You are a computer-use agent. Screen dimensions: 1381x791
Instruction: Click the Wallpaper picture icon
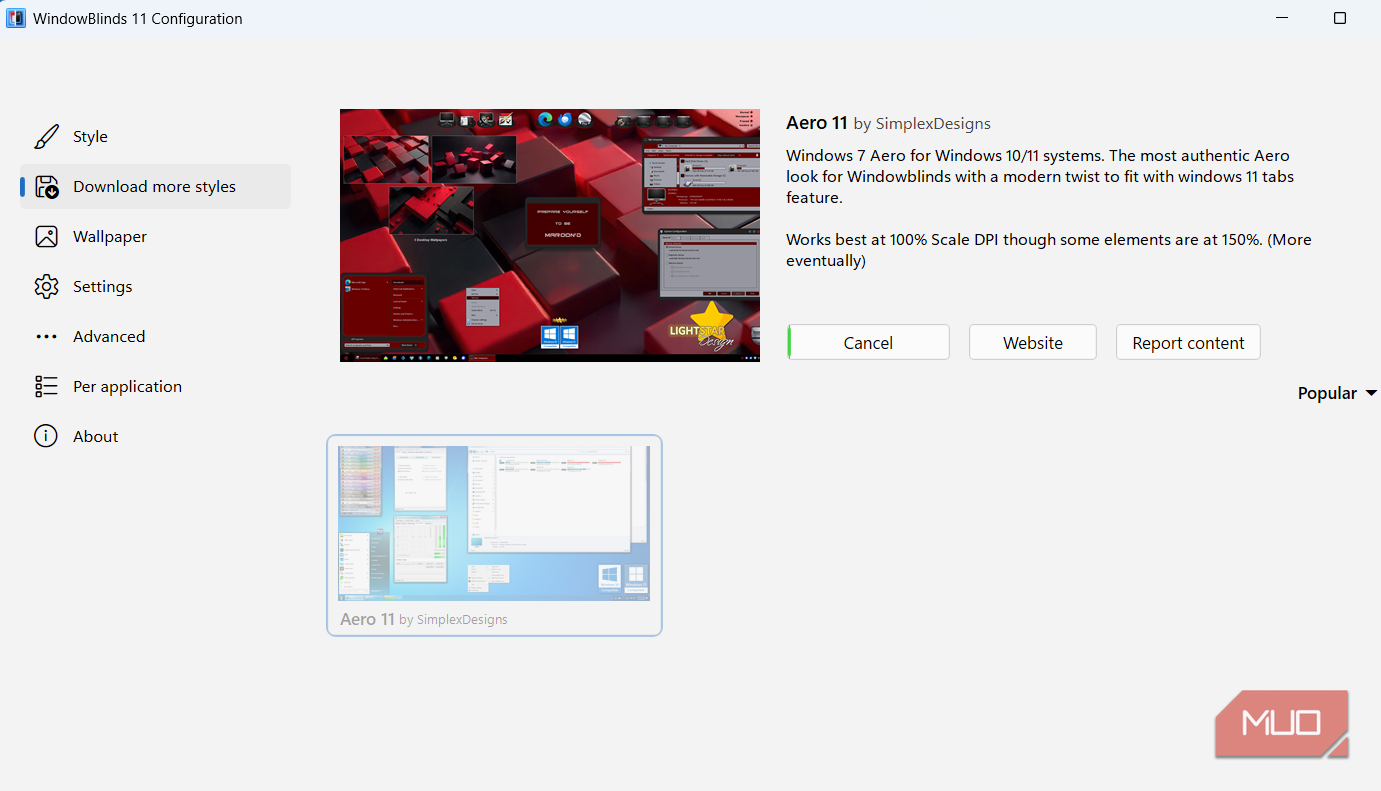tap(46, 237)
